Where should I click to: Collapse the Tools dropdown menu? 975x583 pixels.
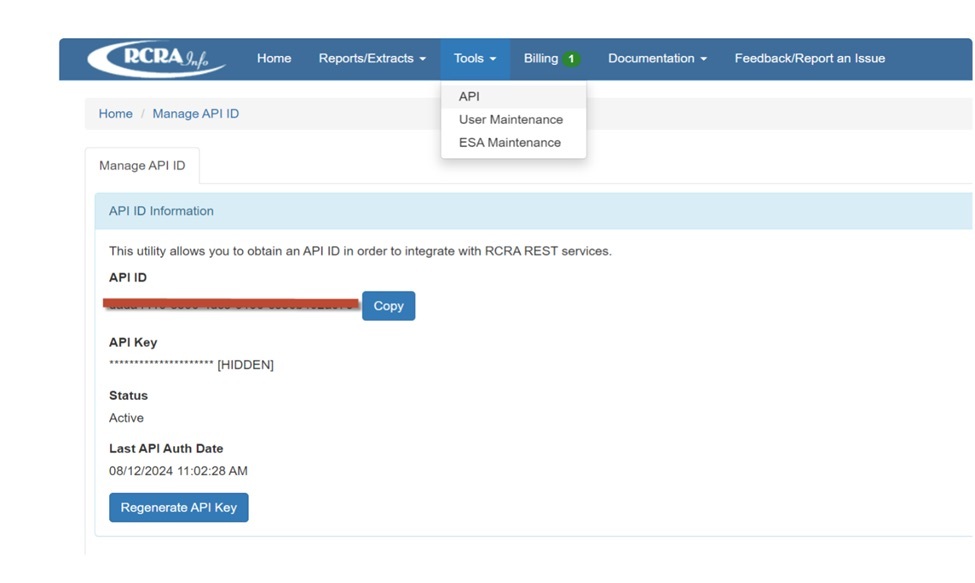(x=475, y=58)
